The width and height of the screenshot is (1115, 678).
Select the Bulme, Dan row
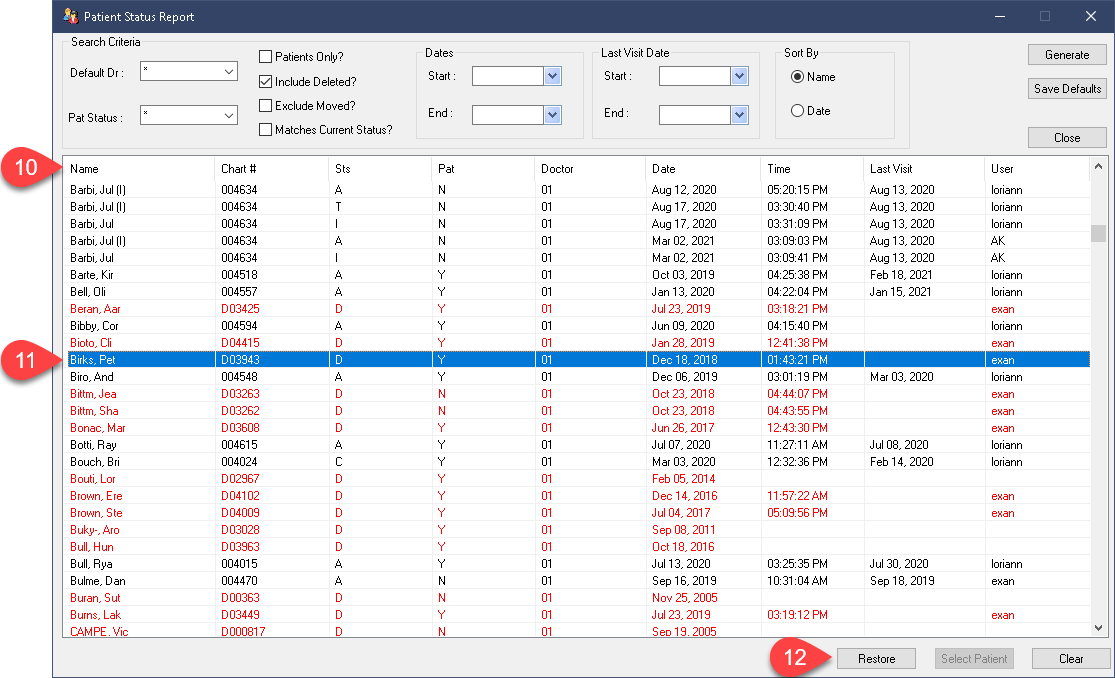[578, 581]
